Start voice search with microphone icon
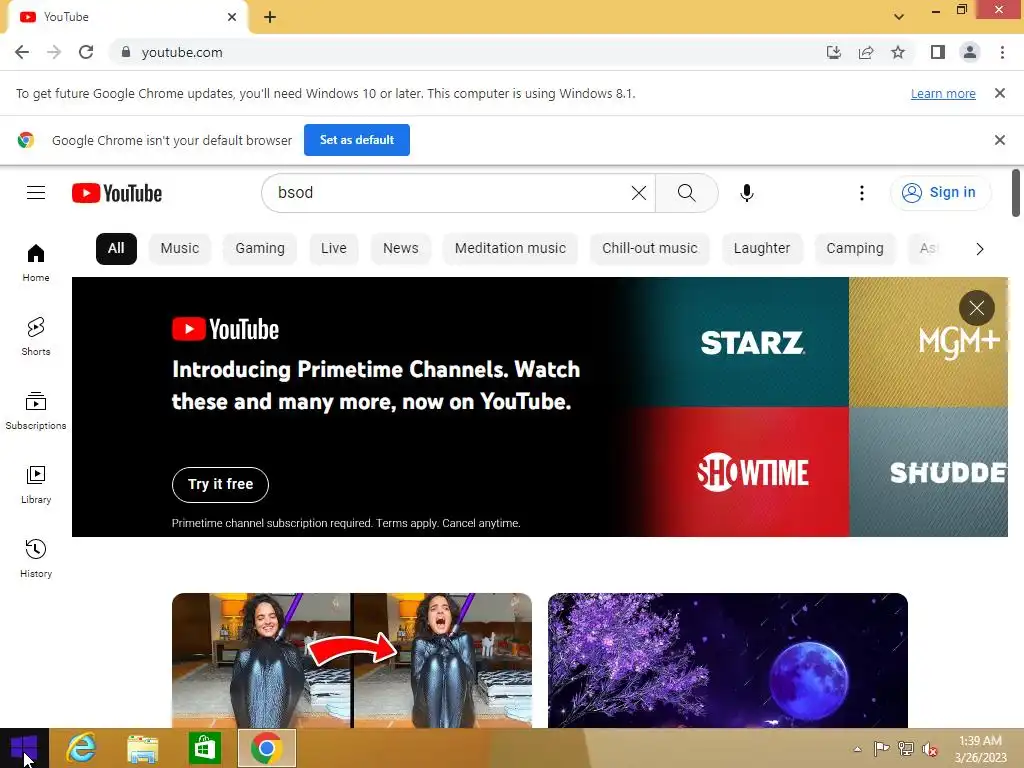1024x768 pixels. pyautogui.click(x=747, y=193)
